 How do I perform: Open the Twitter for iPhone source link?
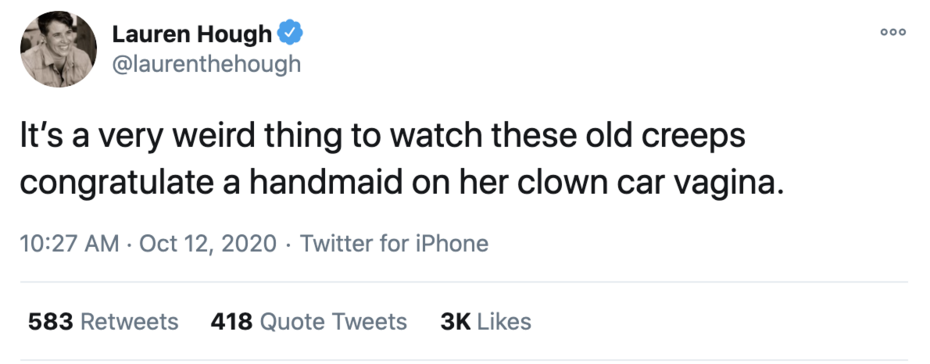pos(394,244)
